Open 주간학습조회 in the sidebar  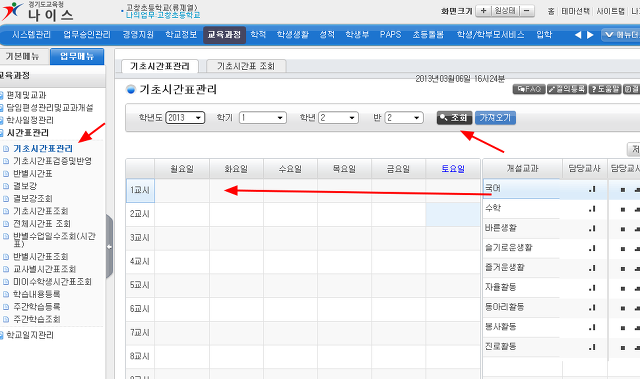click(x=37, y=319)
